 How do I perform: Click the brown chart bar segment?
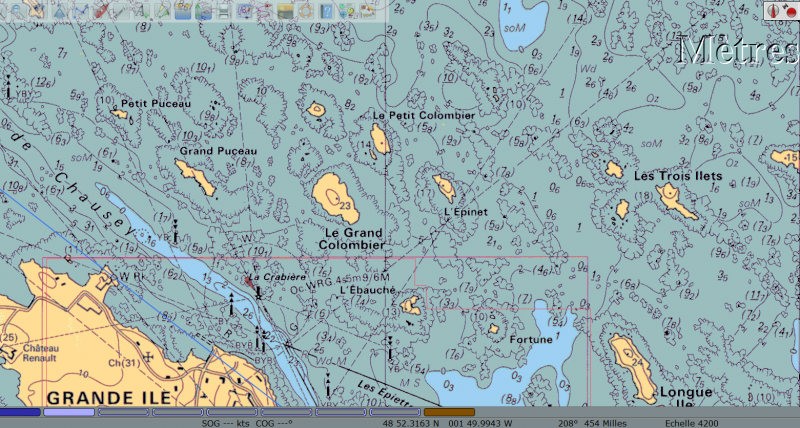(x=449, y=412)
